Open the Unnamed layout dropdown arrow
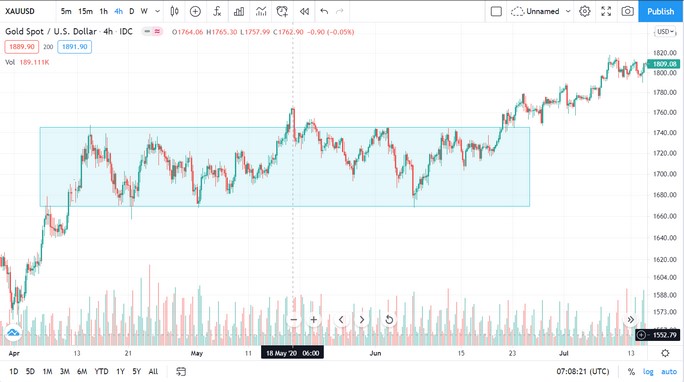The height and width of the screenshot is (382, 684). pyautogui.click(x=568, y=11)
